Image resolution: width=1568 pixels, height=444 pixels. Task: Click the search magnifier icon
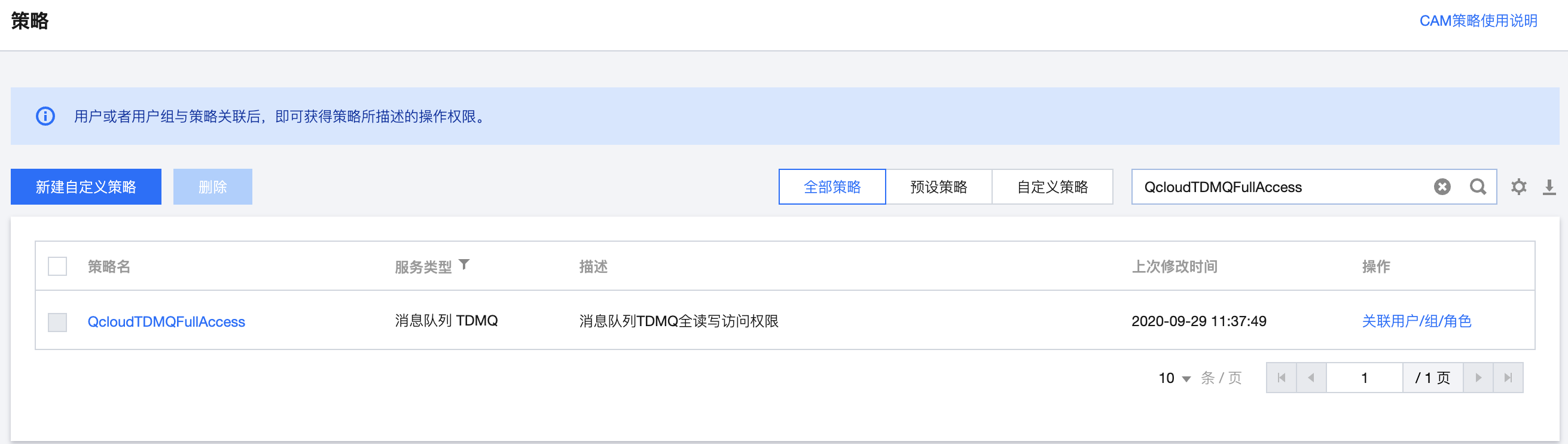[x=1477, y=187]
